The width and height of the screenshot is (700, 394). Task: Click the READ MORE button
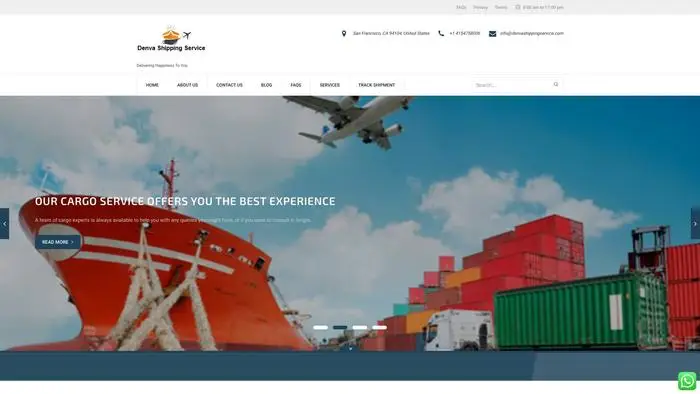pyautogui.click(x=58, y=242)
